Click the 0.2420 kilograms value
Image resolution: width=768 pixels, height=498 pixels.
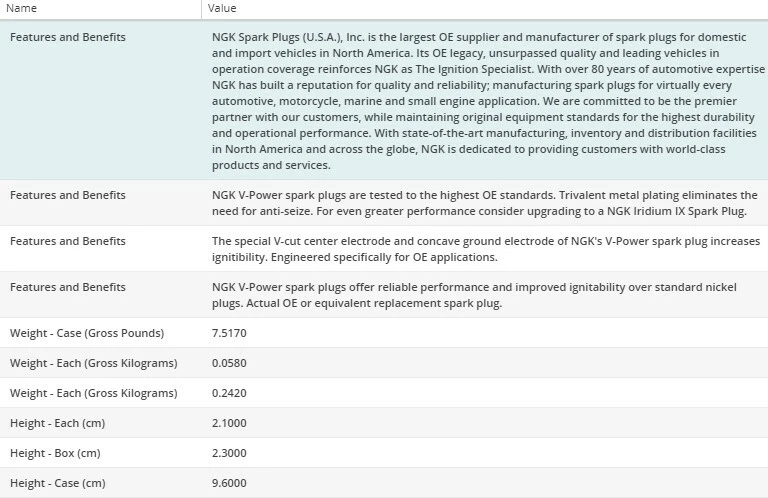[229, 393]
